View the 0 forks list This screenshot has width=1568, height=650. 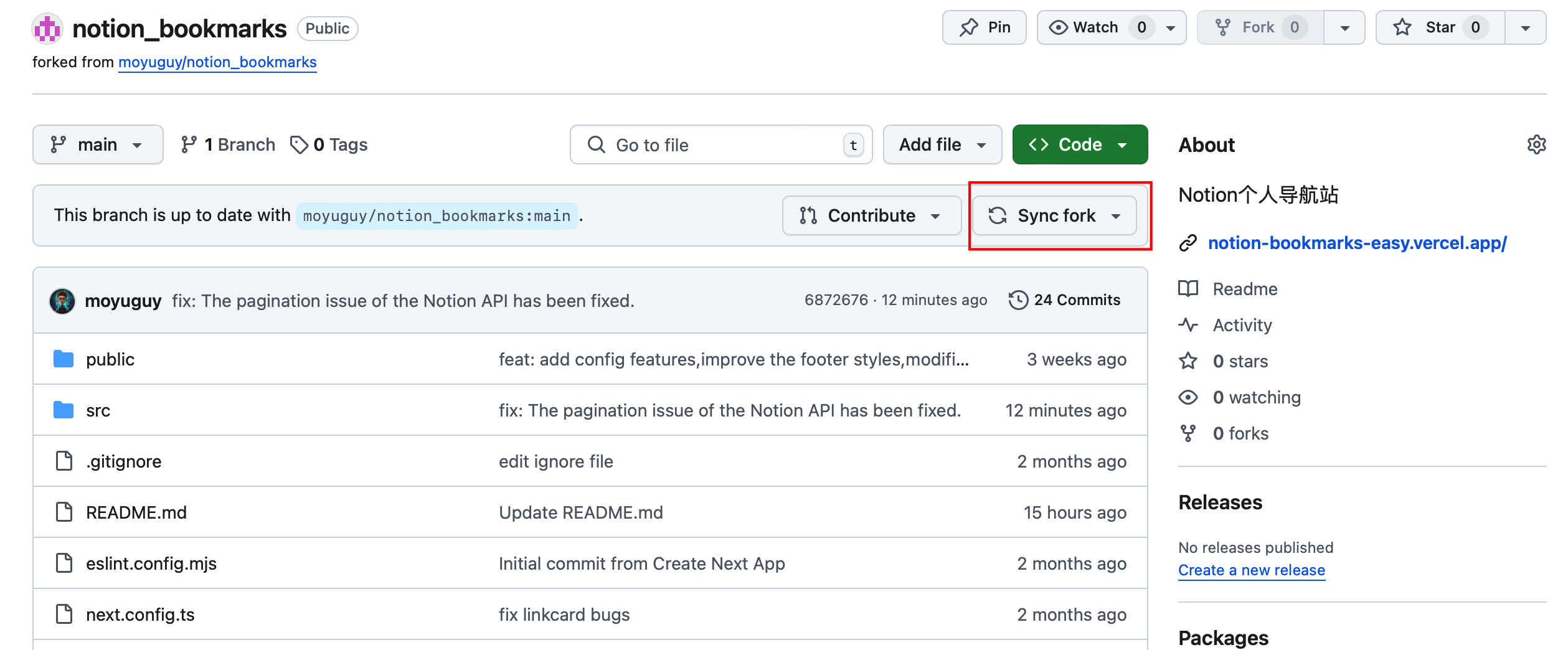tap(1240, 433)
